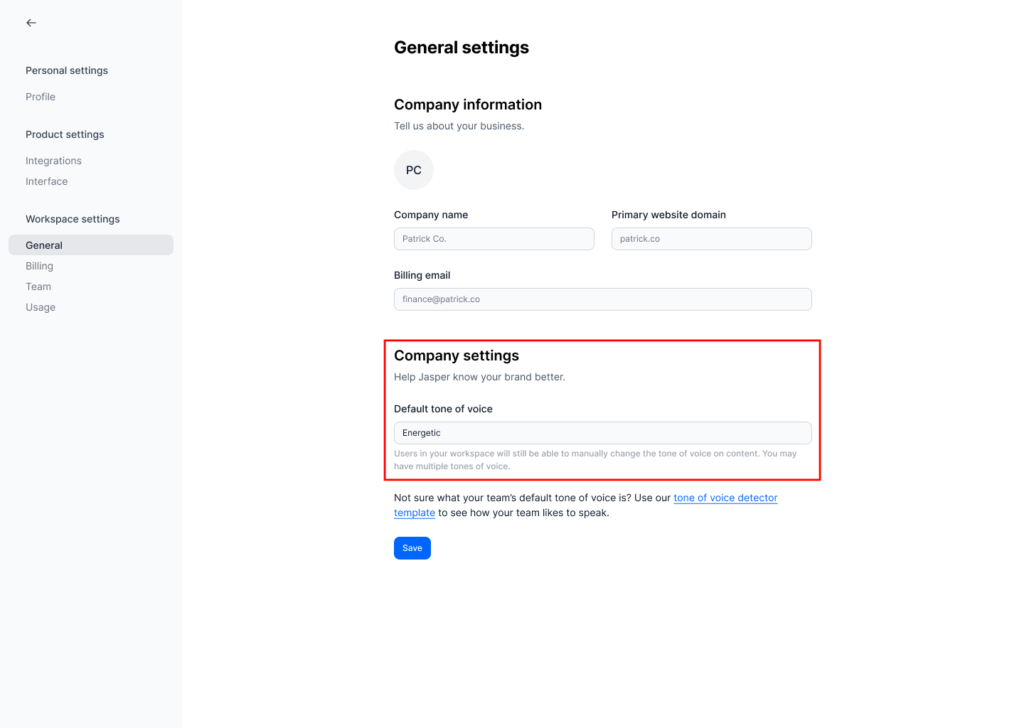Viewport: 1024px width, 728px height.
Task: Click the Billing email field
Action: [602, 299]
